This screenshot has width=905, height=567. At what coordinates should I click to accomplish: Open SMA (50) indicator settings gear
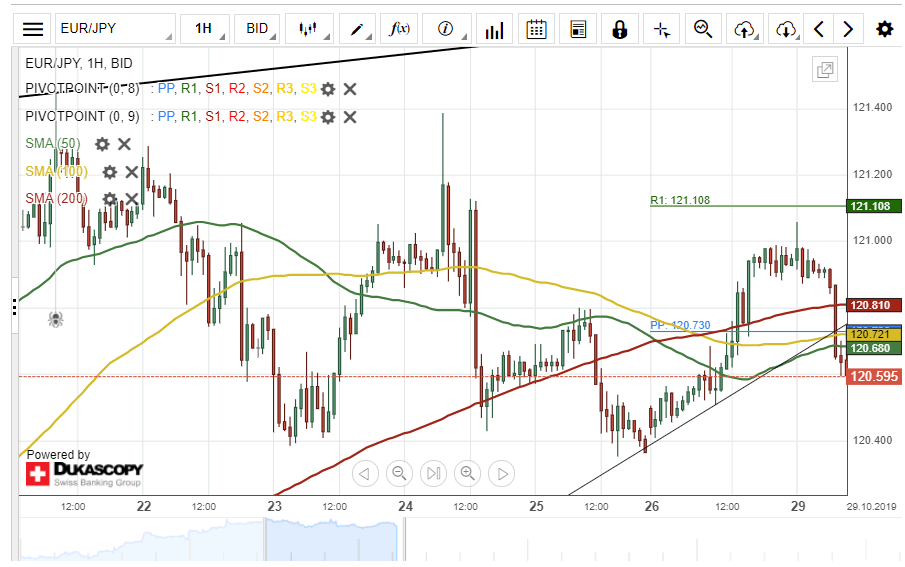click(101, 144)
